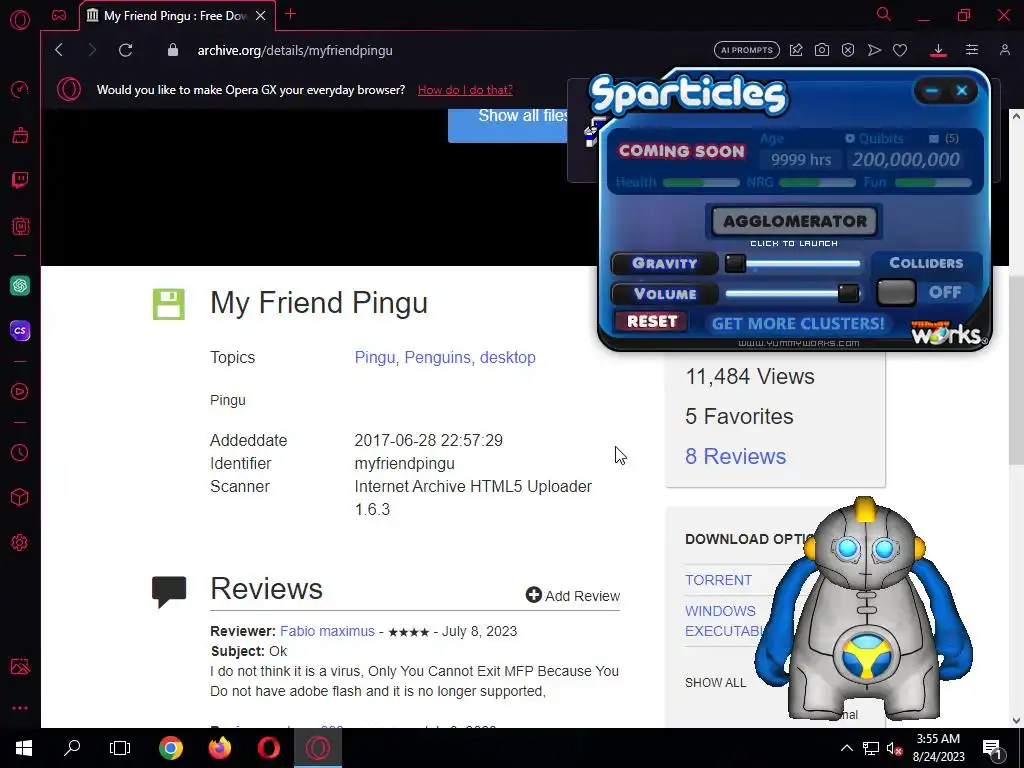Open the Pingu topic link
Image resolution: width=1024 pixels, height=768 pixels.
click(x=374, y=357)
